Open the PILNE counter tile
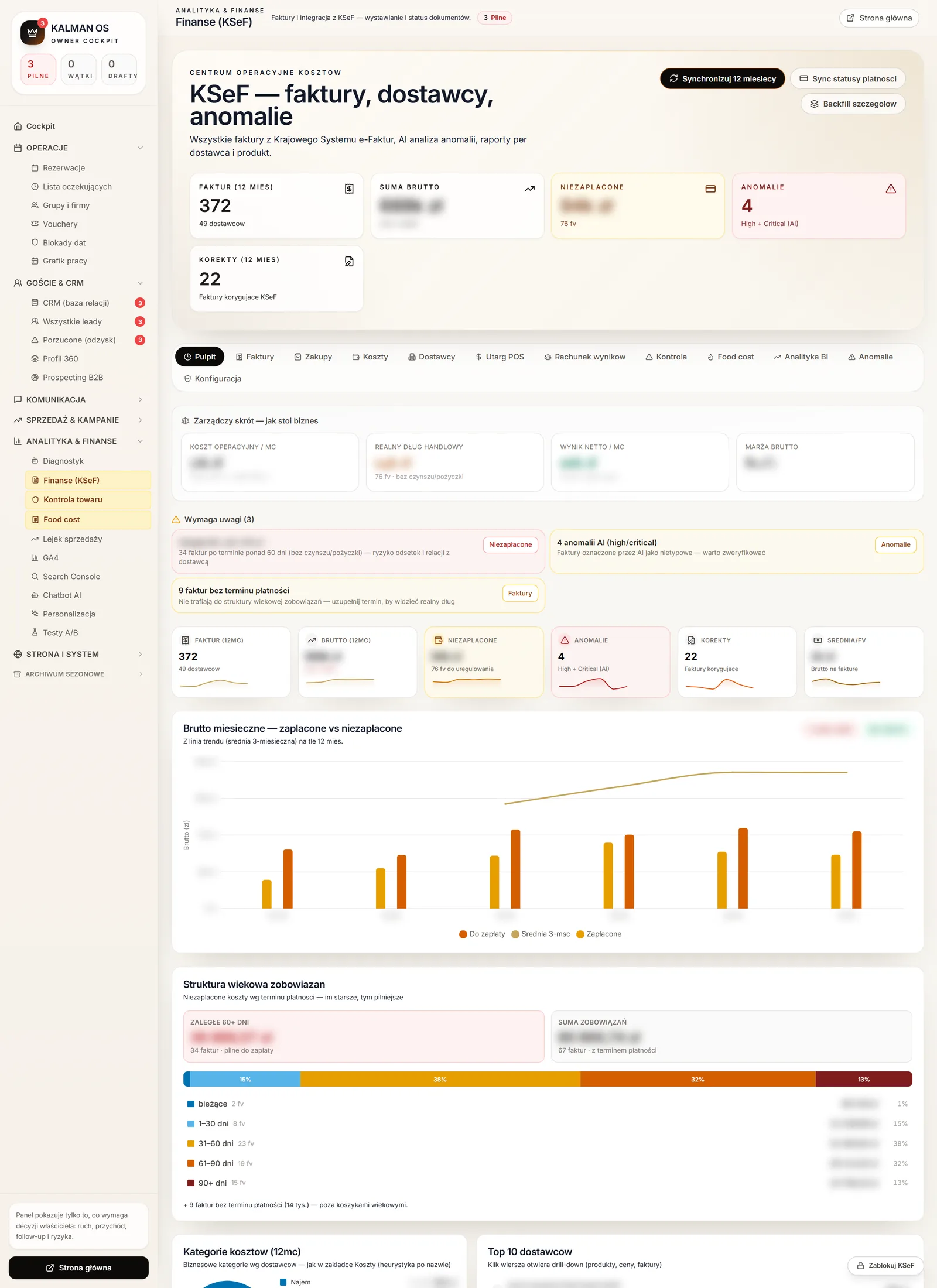This screenshot has width=937, height=1288. click(x=38, y=70)
